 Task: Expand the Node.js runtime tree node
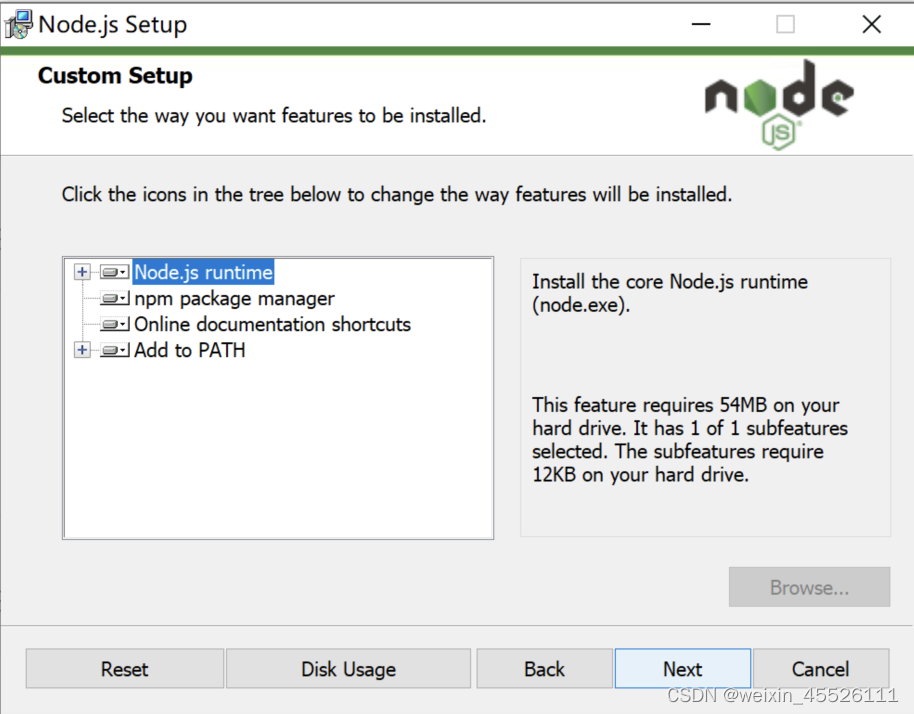pos(82,272)
